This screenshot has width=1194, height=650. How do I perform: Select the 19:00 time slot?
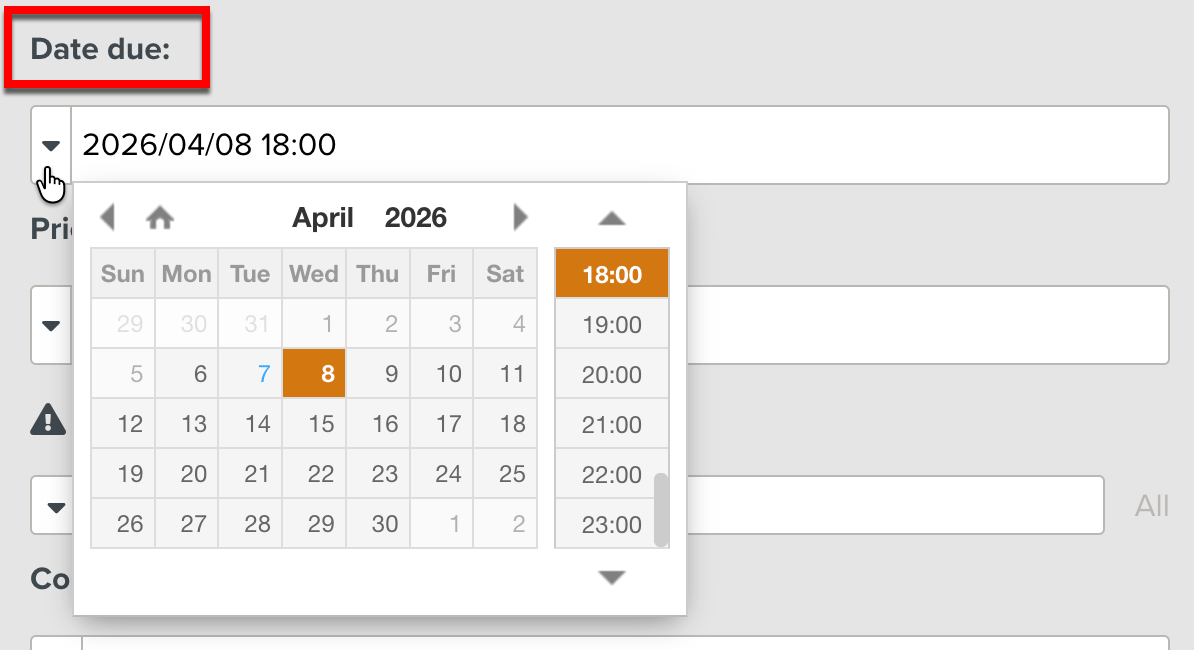tap(611, 323)
